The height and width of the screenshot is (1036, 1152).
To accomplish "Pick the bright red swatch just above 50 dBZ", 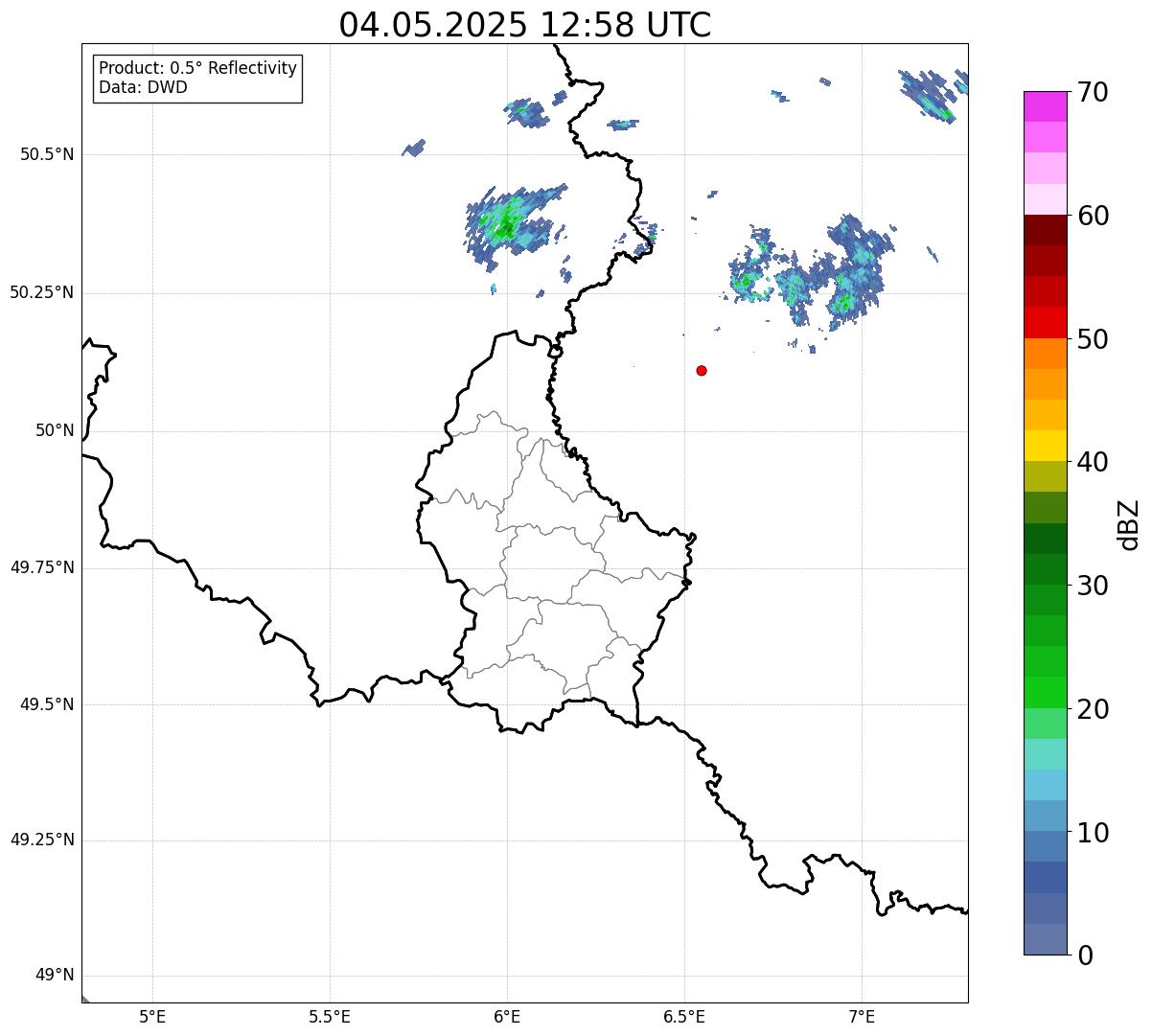I will point(1045,323).
